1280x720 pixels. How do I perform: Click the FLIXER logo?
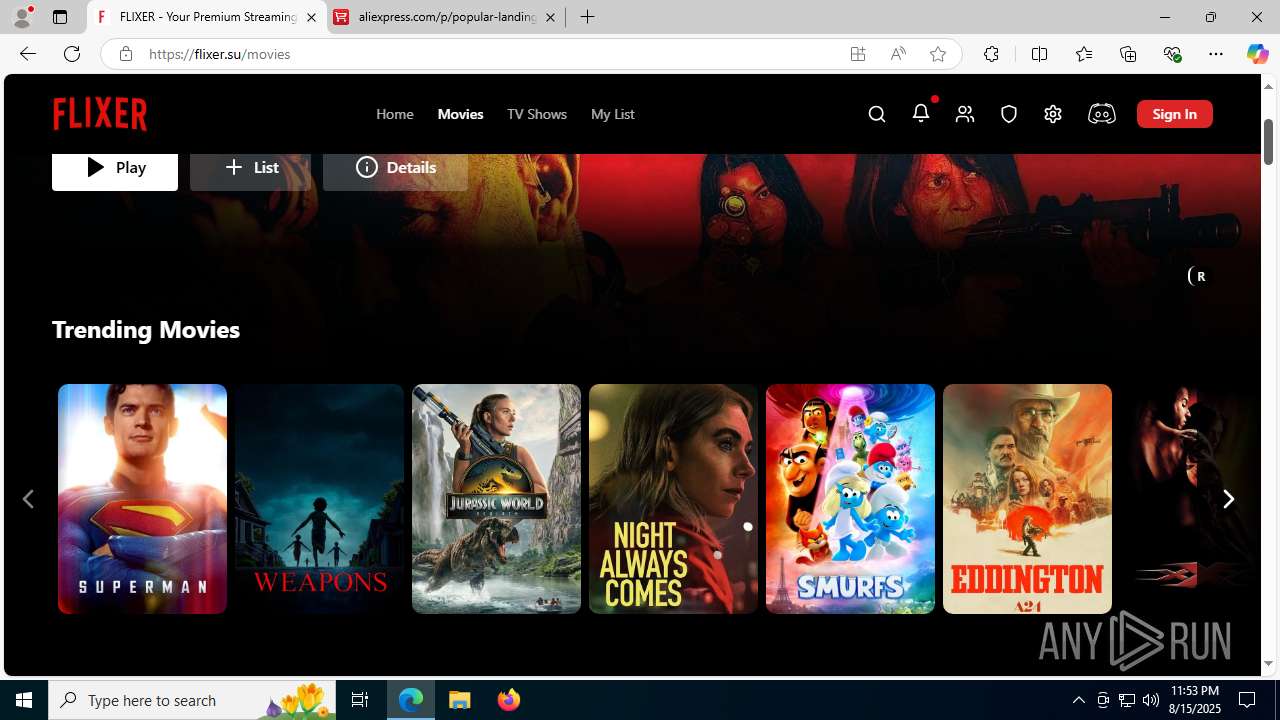pyautogui.click(x=100, y=114)
